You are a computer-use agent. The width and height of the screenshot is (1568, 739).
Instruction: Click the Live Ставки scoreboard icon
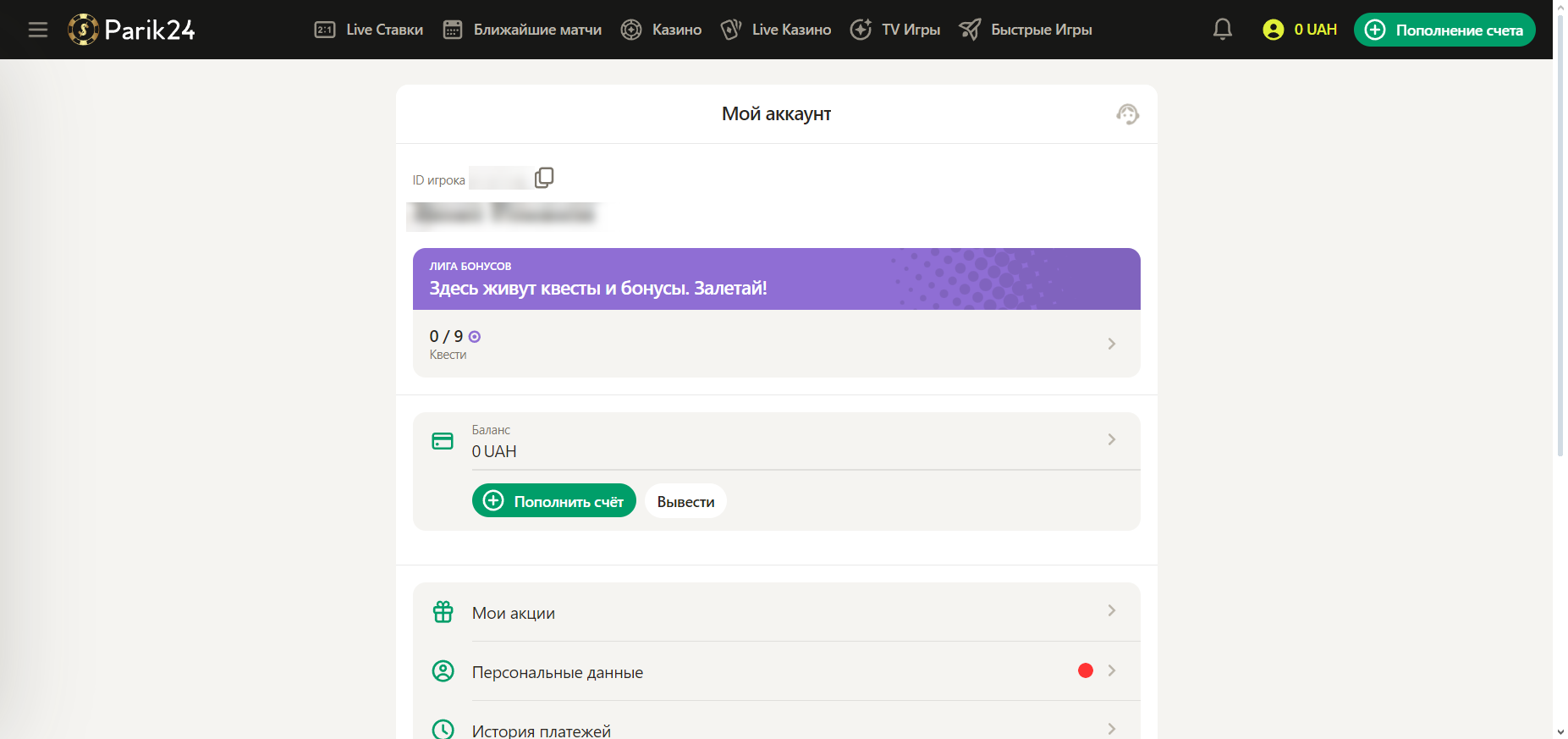(x=325, y=30)
